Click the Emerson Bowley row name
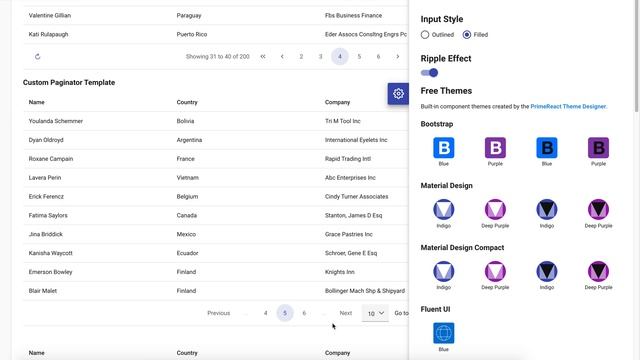 pyautogui.click(x=51, y=272)
